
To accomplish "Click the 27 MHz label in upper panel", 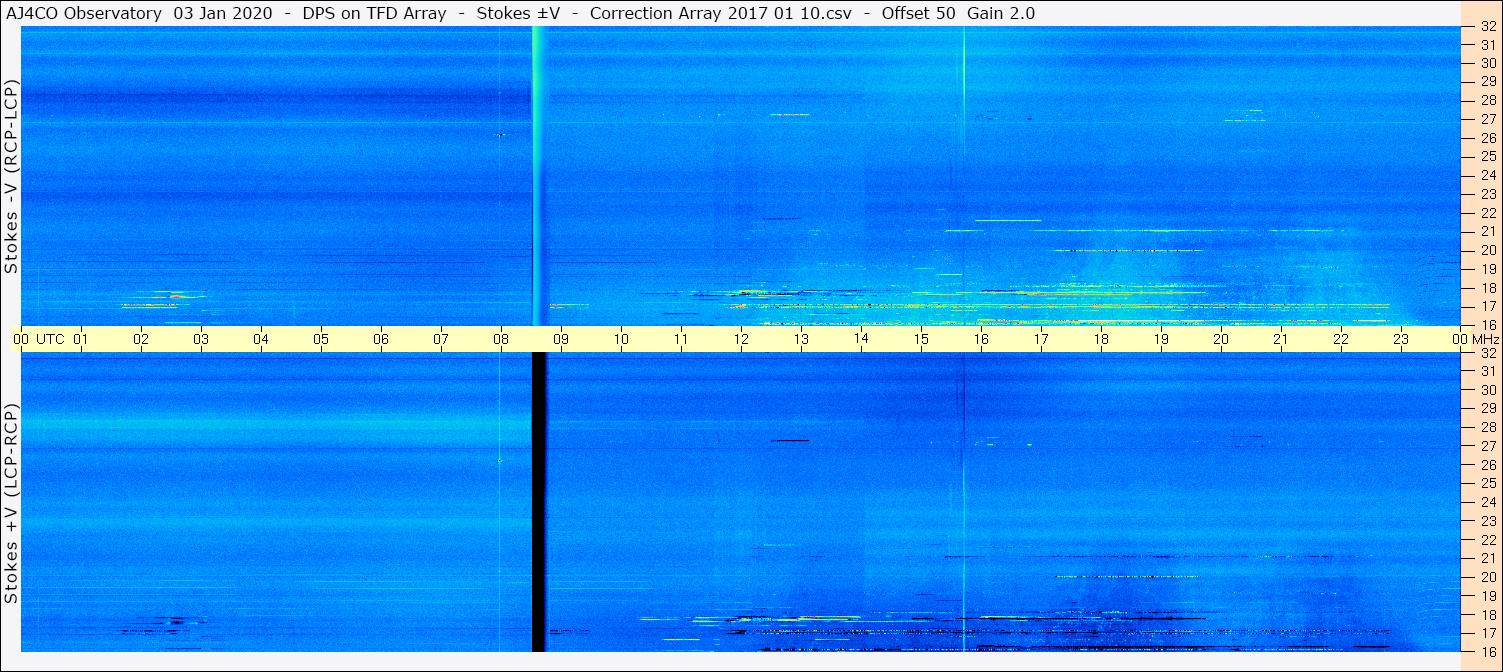I will [1487, 118].
